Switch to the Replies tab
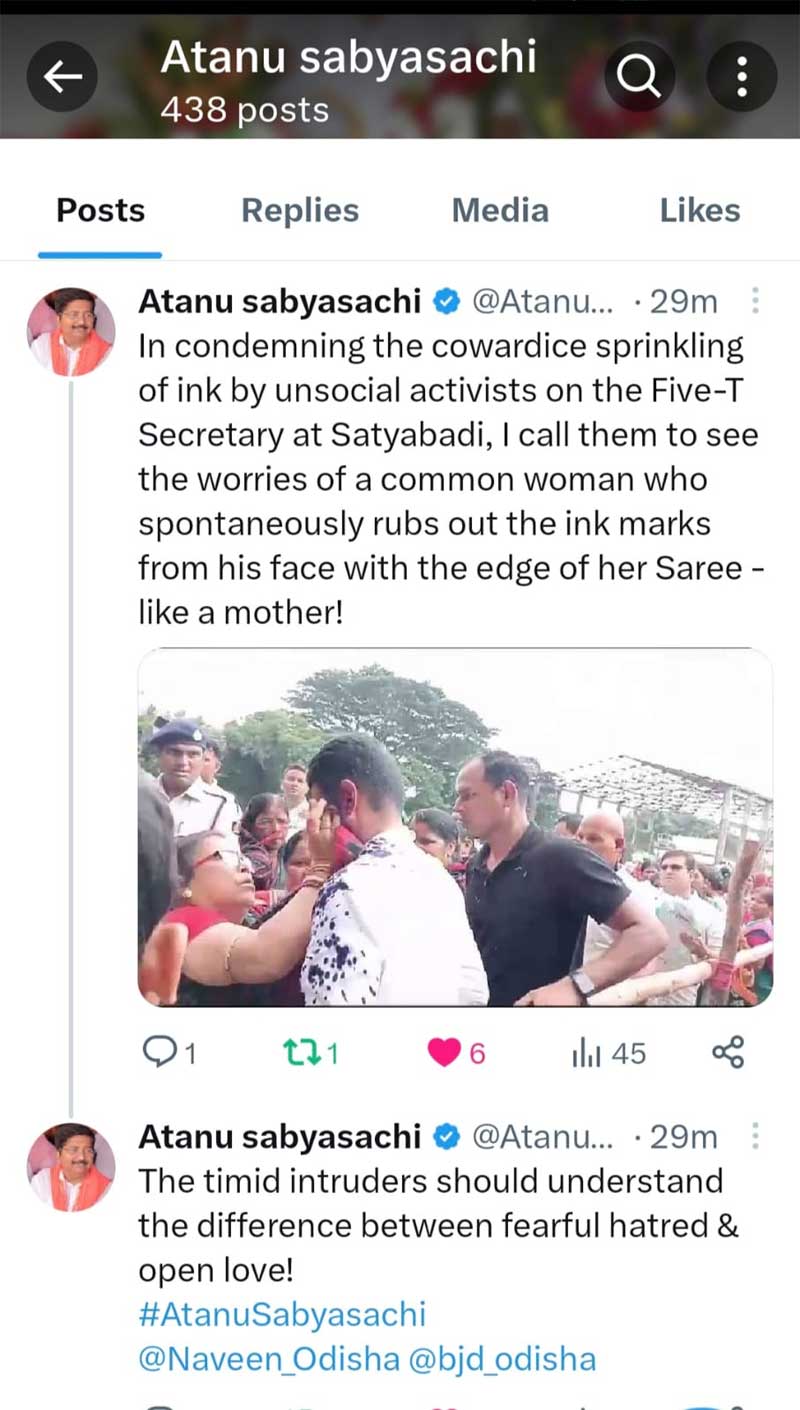800x1410 pixels. pos(300,211)
